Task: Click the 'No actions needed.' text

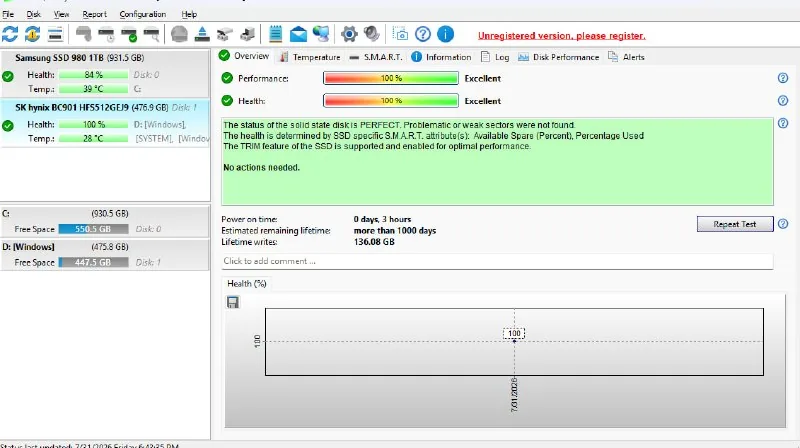Action: [261, 167]
